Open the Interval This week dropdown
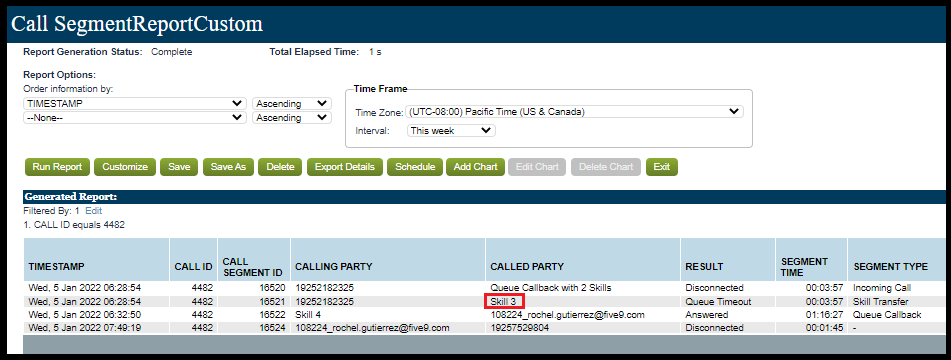951x360 pixels. click(x=451, y=130)
